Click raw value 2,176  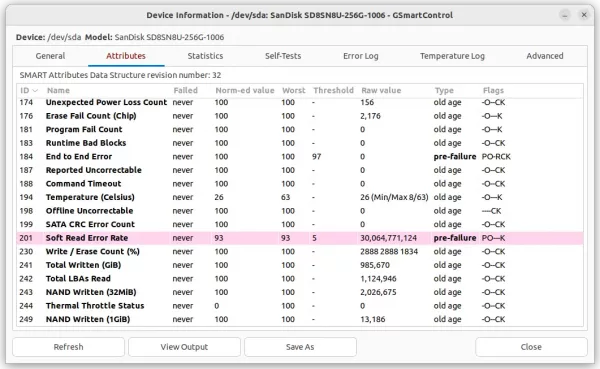click(x=370, y=116)
